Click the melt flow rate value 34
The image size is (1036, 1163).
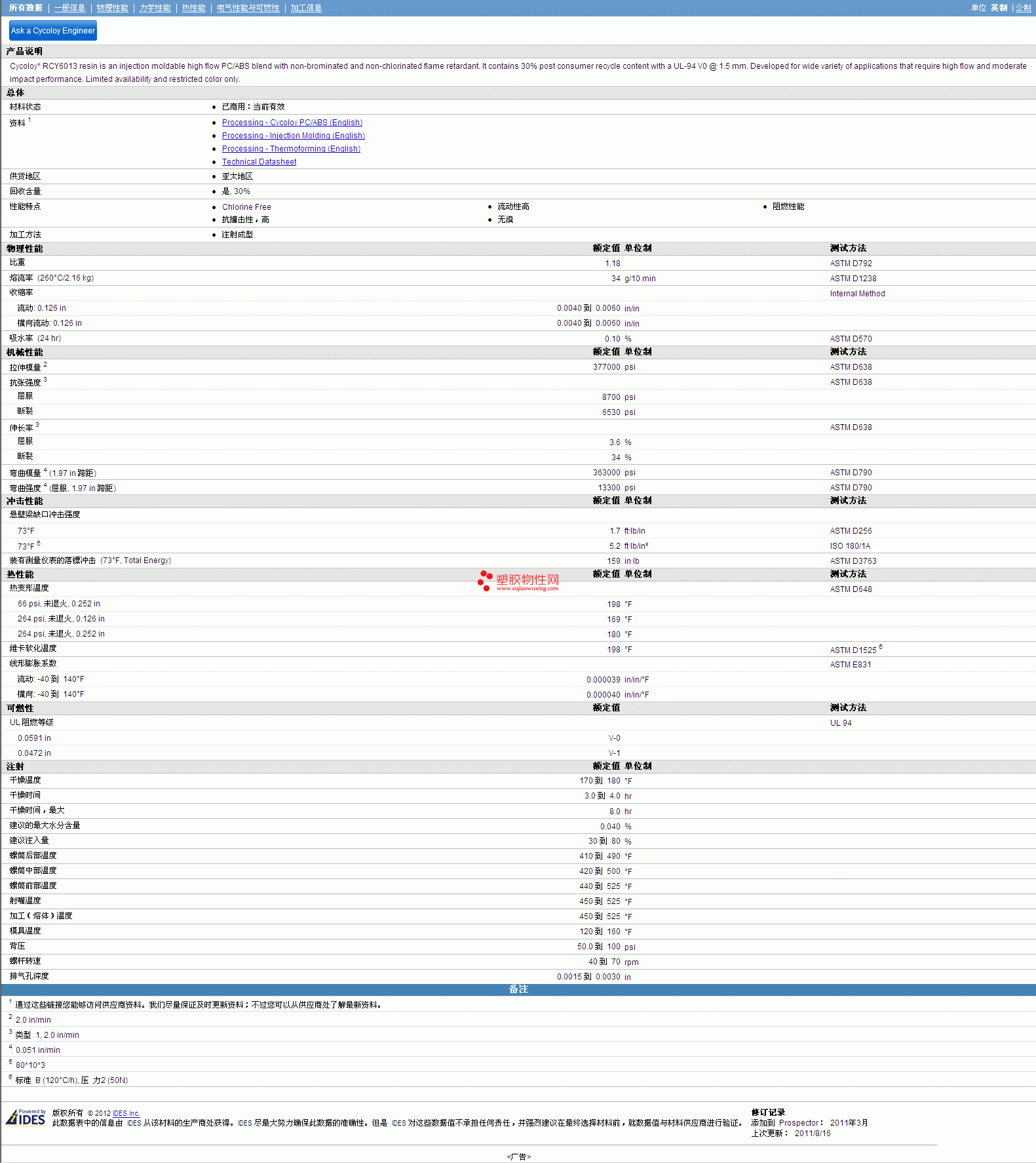pos(615,279)
